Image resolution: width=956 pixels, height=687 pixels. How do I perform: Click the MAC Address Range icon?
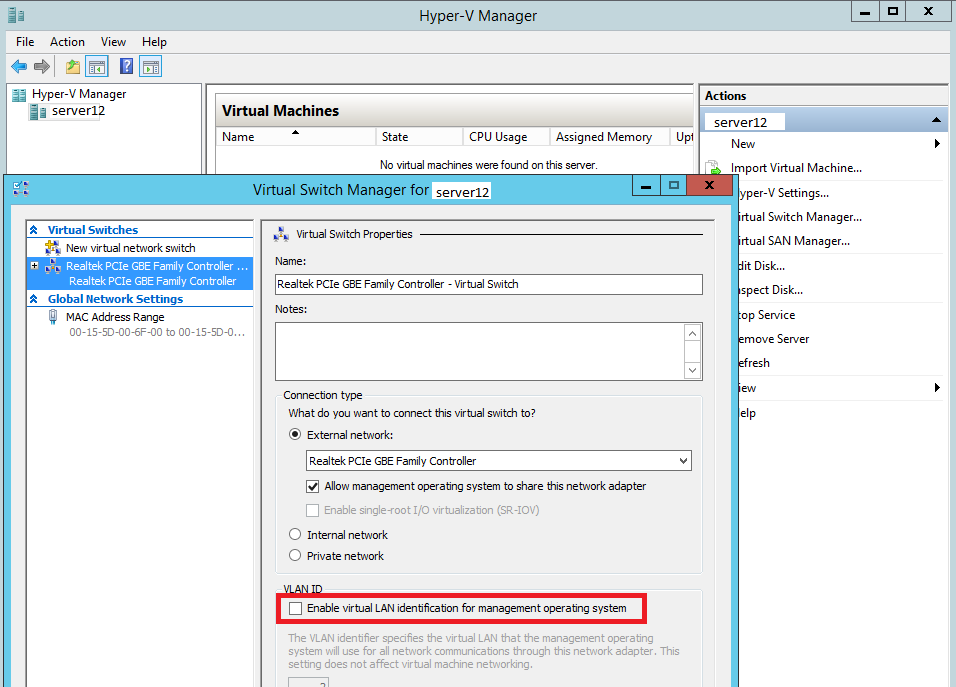tap(53, 317)
